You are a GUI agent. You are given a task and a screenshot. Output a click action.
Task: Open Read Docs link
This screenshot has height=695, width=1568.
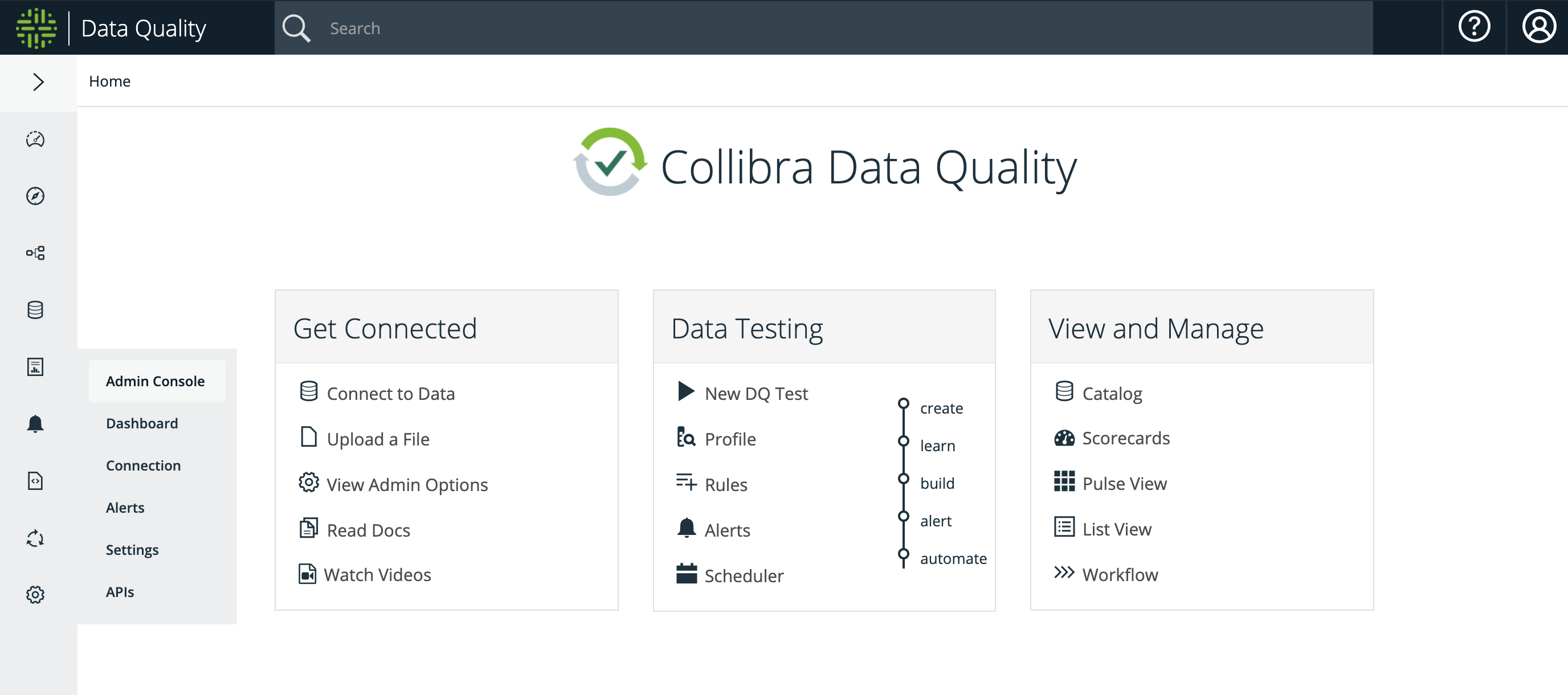pos(368,530)
